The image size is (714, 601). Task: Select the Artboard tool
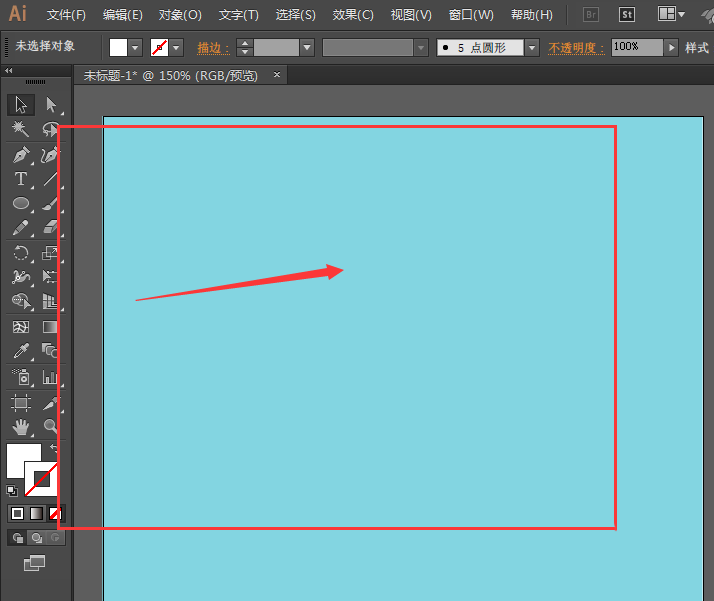tap(20, 403)
